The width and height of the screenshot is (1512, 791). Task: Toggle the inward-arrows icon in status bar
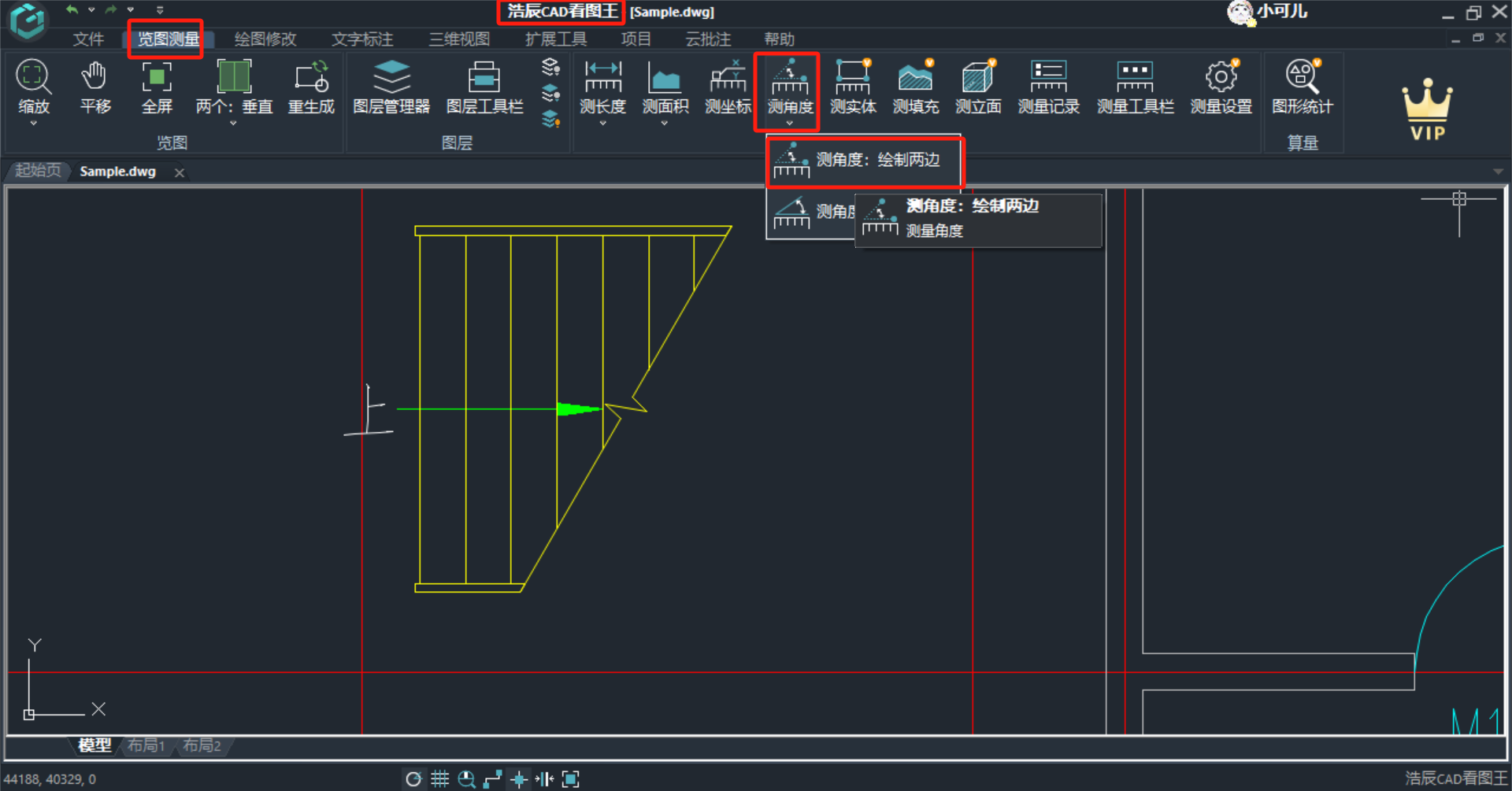[545, 779]
